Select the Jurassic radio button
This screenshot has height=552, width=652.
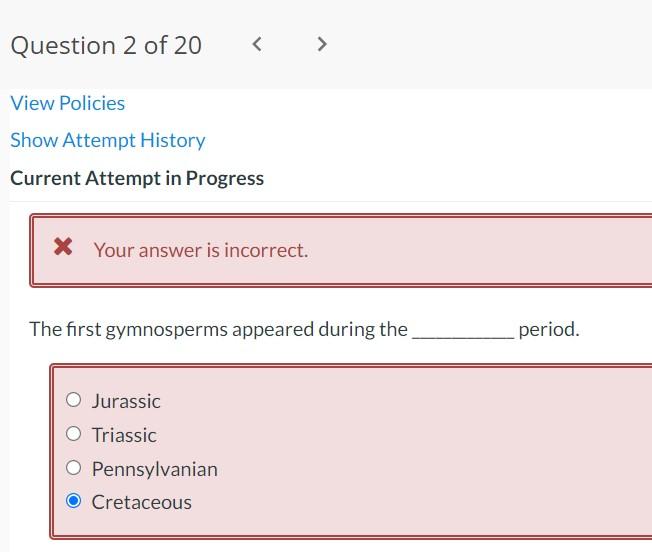73,400
